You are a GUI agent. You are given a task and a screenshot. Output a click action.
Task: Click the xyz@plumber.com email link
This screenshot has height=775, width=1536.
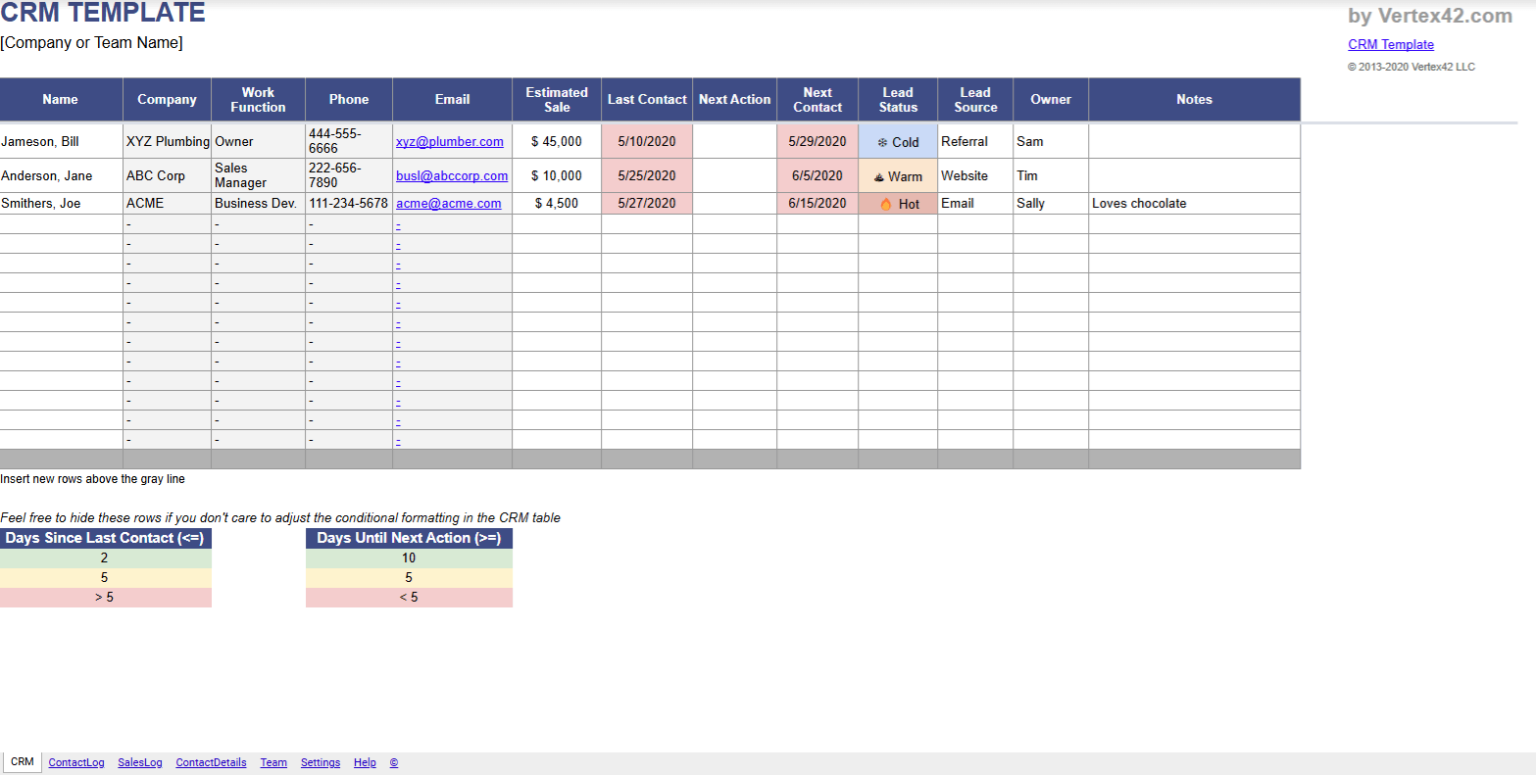tap(450, 141)
